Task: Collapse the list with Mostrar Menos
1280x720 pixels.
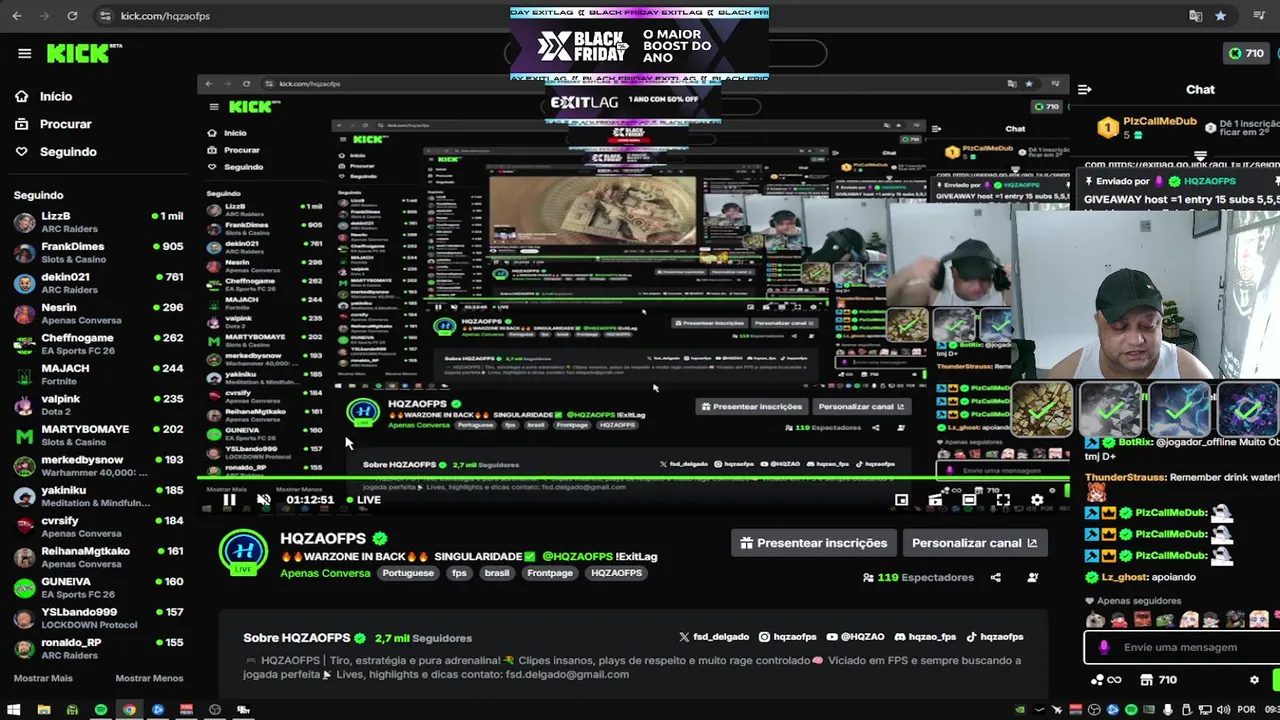Action: point(149,678)
